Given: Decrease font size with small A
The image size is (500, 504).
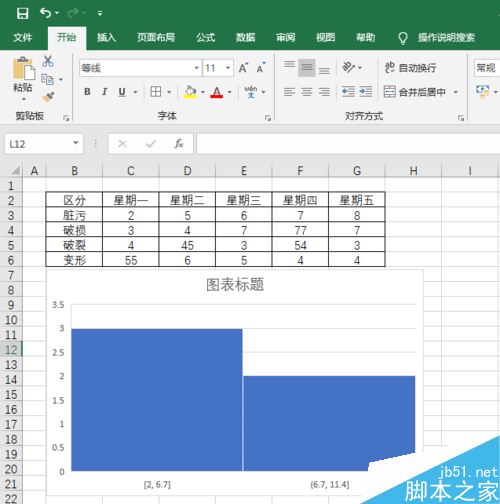Looking at the screenshot, I should 261,68.
